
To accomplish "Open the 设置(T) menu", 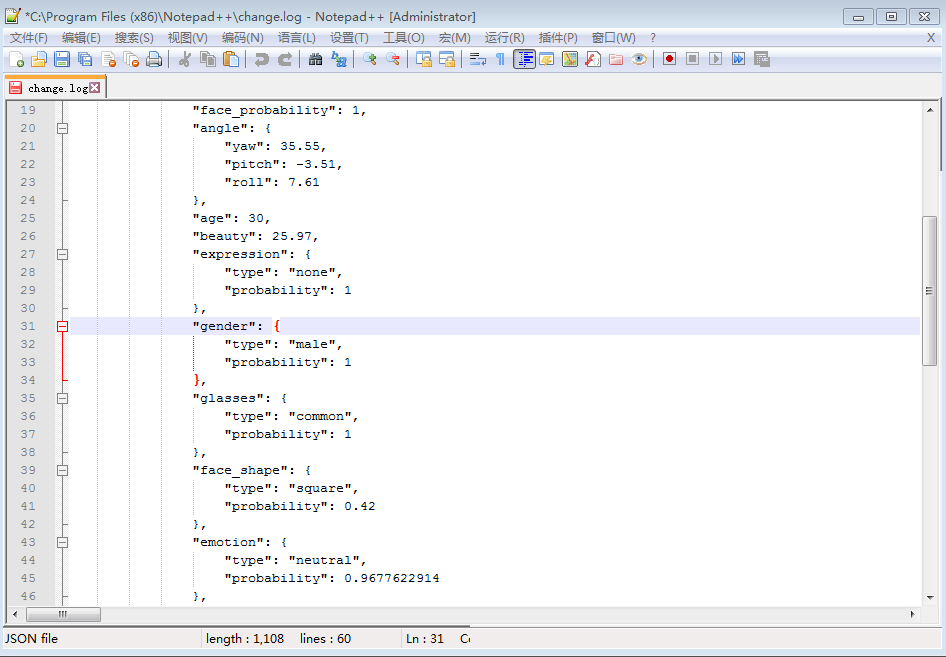I will click(x=349, y=38).
